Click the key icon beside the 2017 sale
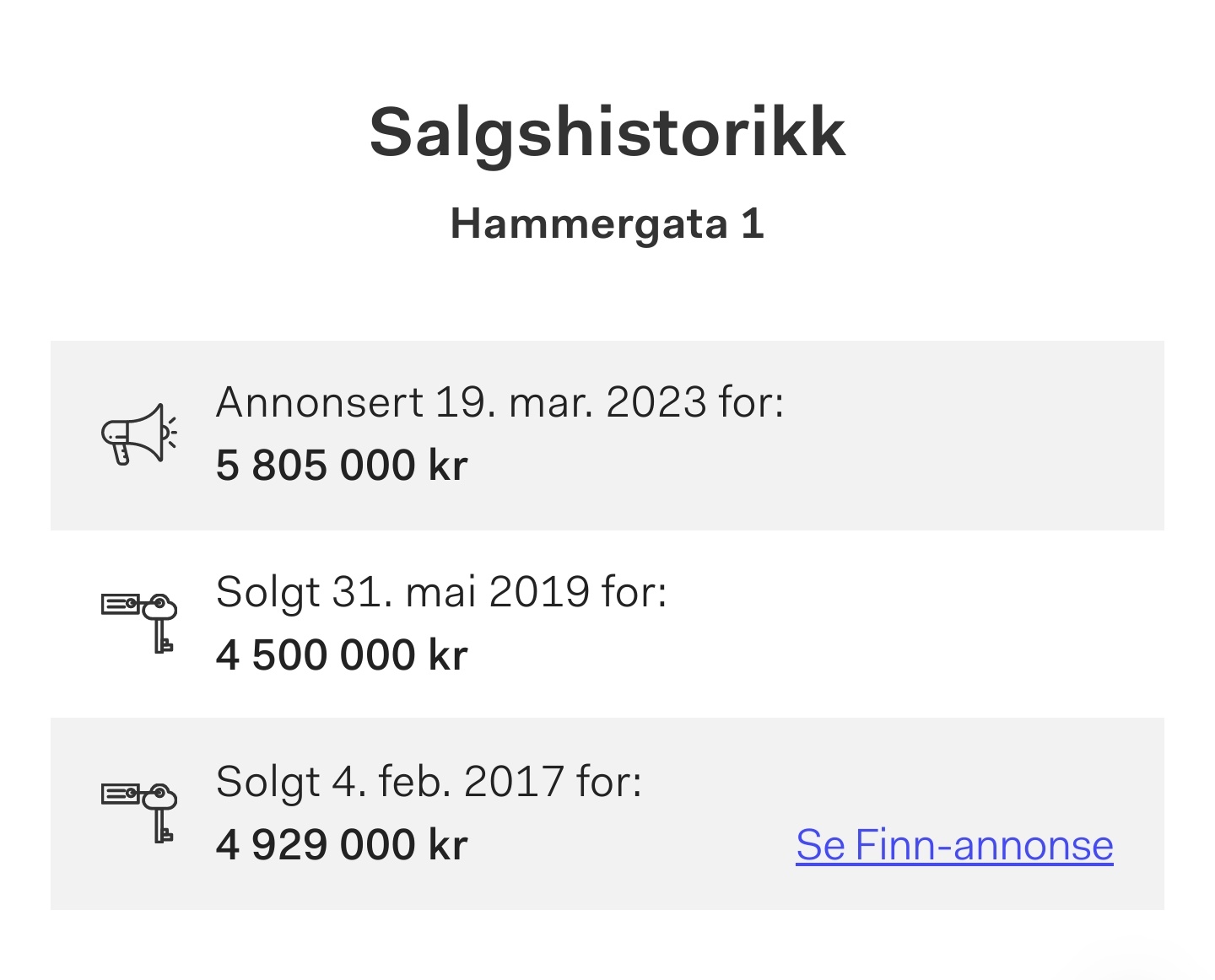Image resolution: width=1215 pixels, height=980 pixels. click(x=139, y=812)
